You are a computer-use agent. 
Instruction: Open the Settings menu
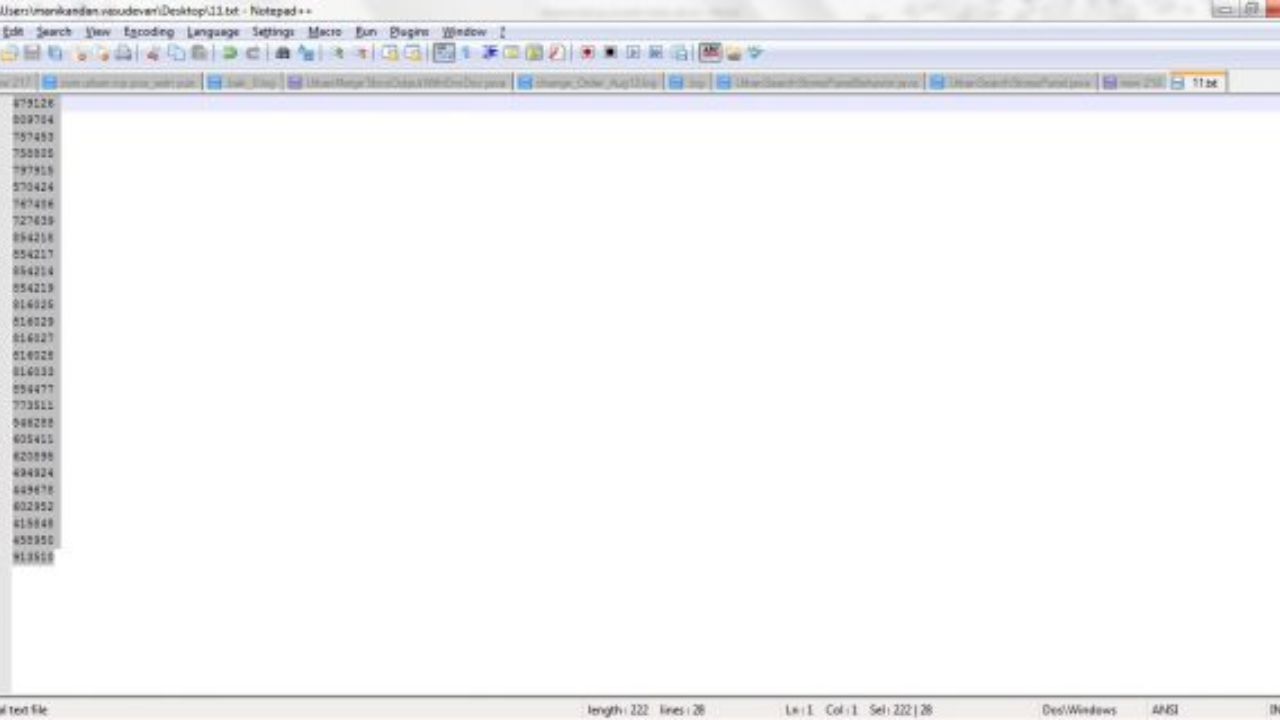pos(273,32)
